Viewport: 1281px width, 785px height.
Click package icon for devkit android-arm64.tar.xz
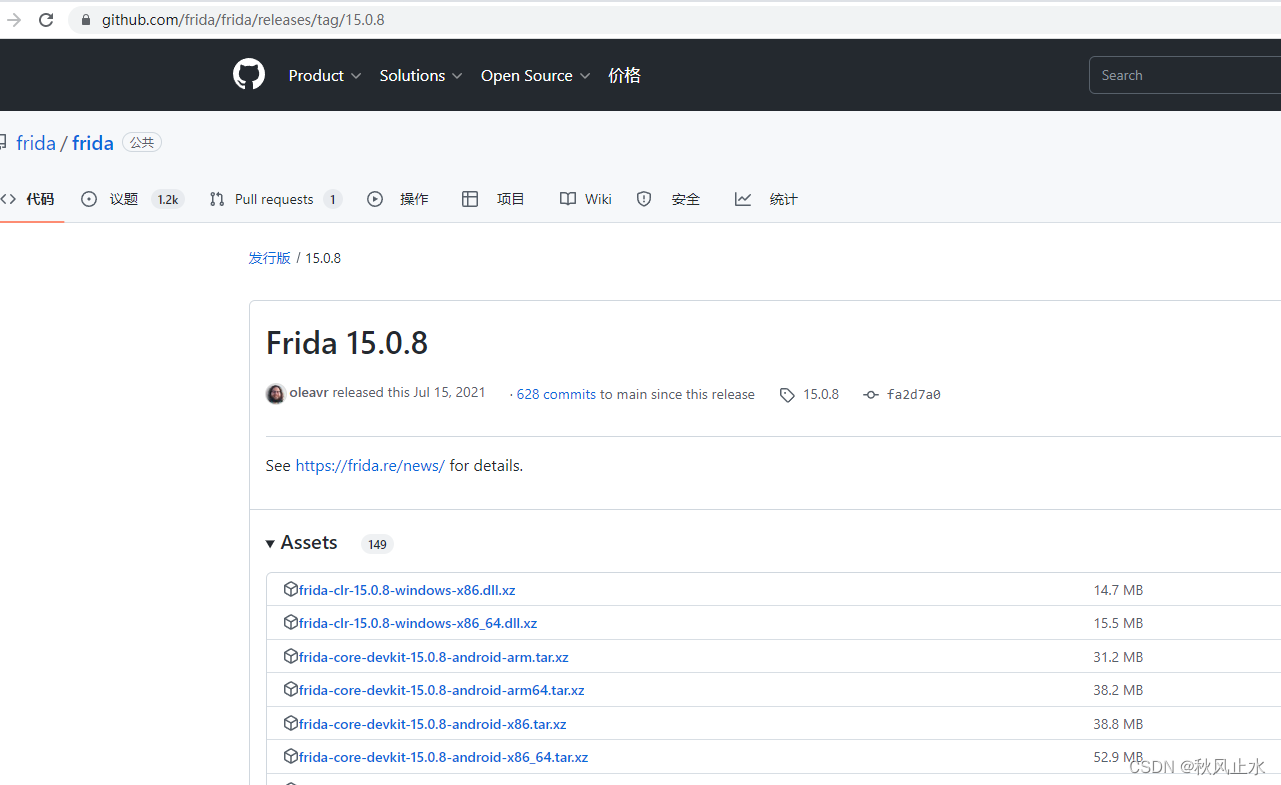tap(291, 689)
